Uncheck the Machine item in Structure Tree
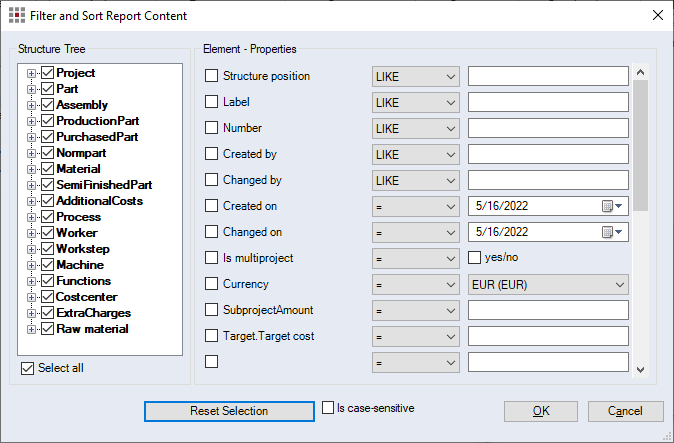The height and width of the screenshot is (443, 674). coord(46,266)
